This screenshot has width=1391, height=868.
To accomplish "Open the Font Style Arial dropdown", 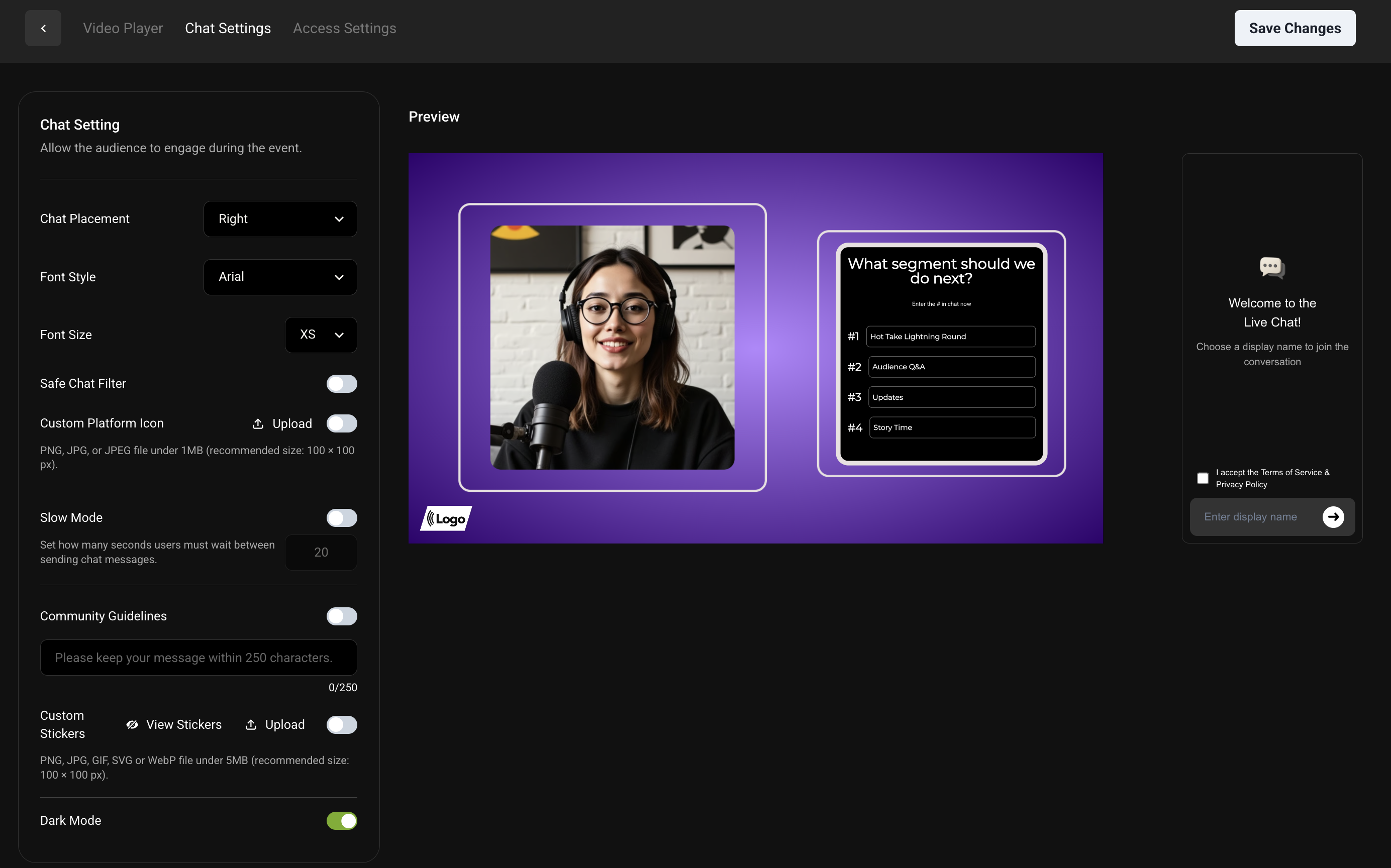I will click(x=280, y=277).
